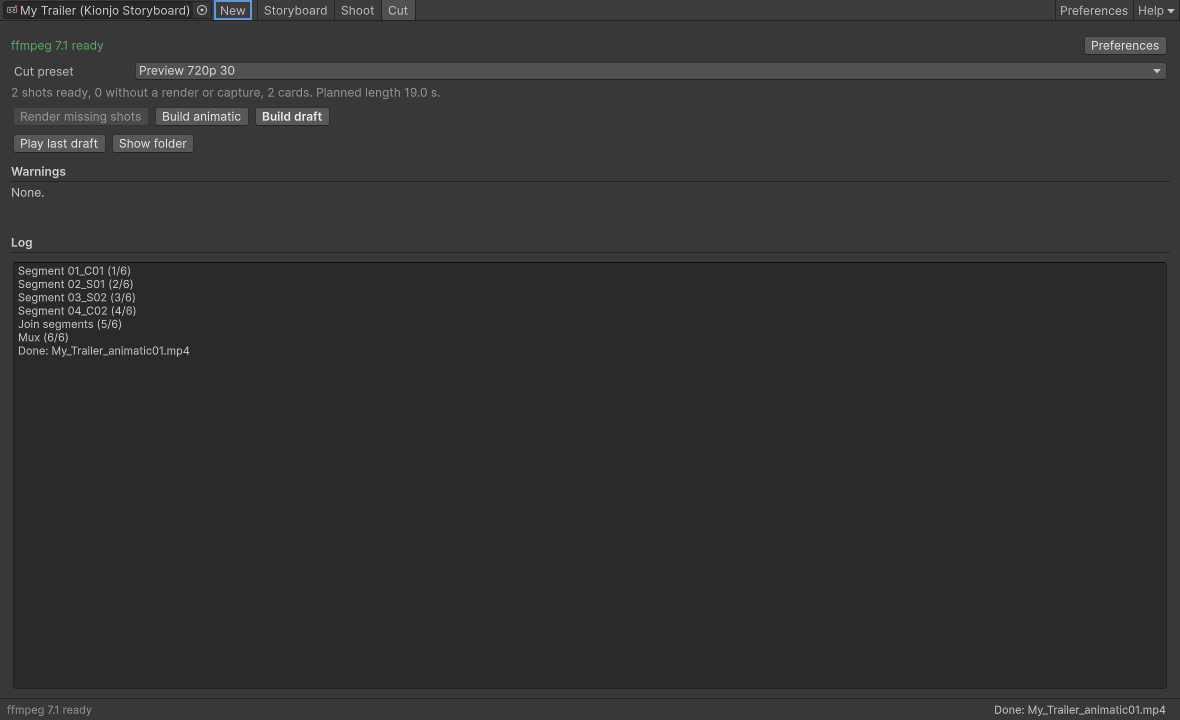
Task: Click the circle icon after Kionjo Storyboard
Action: (x=202, y=10)
